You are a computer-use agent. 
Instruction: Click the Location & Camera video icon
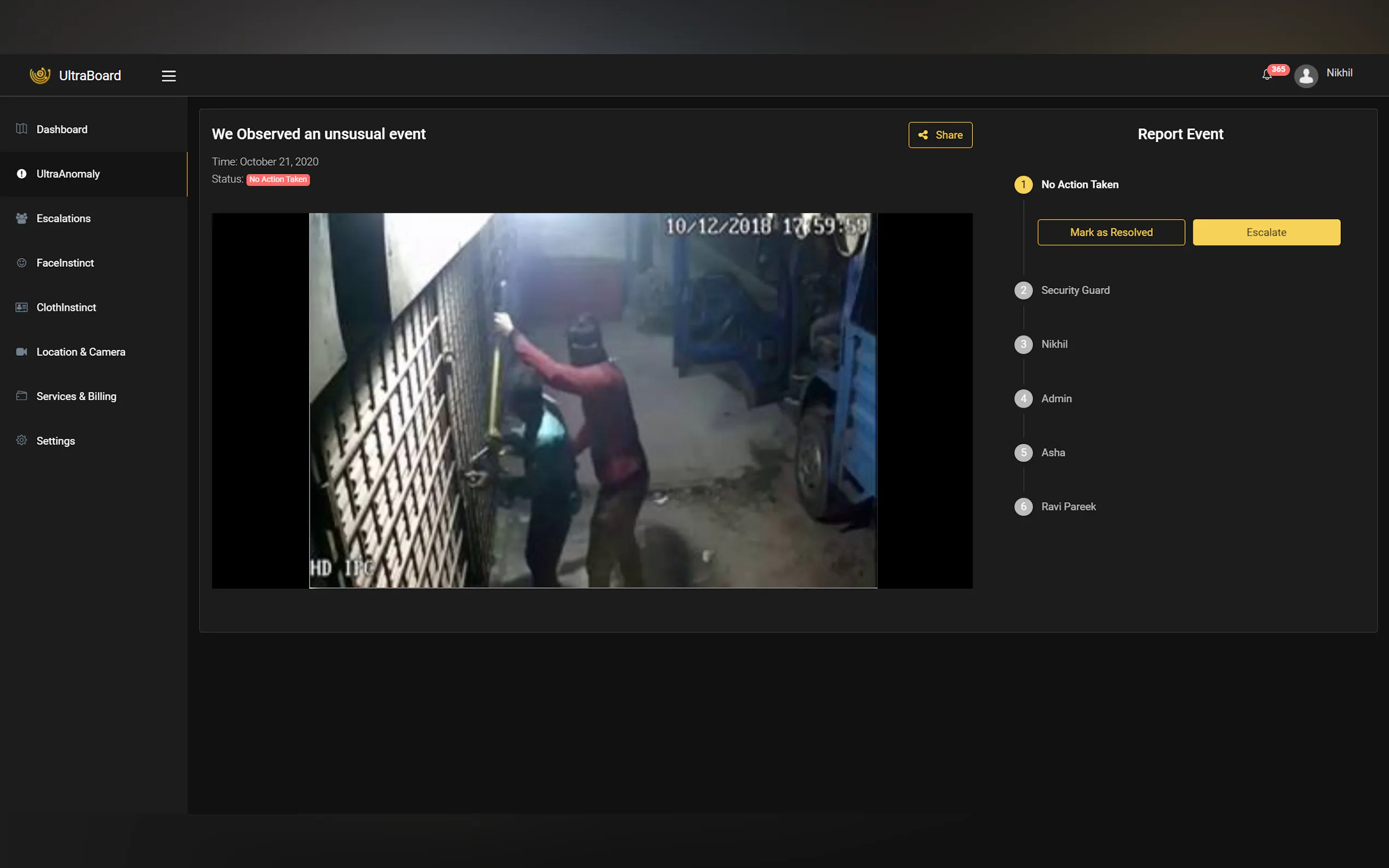22,351
